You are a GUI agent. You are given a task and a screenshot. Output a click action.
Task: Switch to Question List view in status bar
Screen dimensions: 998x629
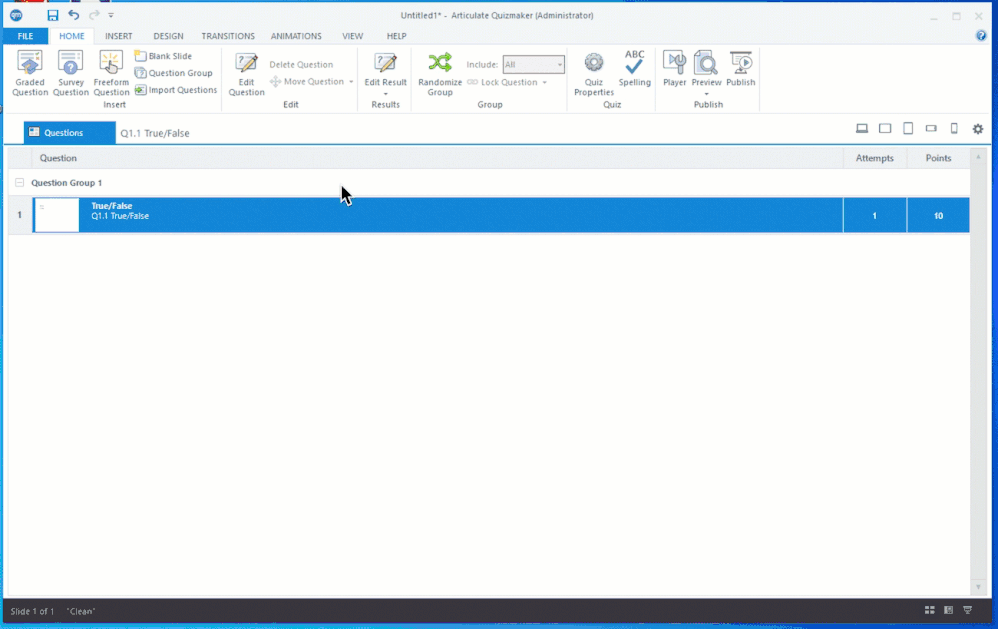(x=929, y=610)
